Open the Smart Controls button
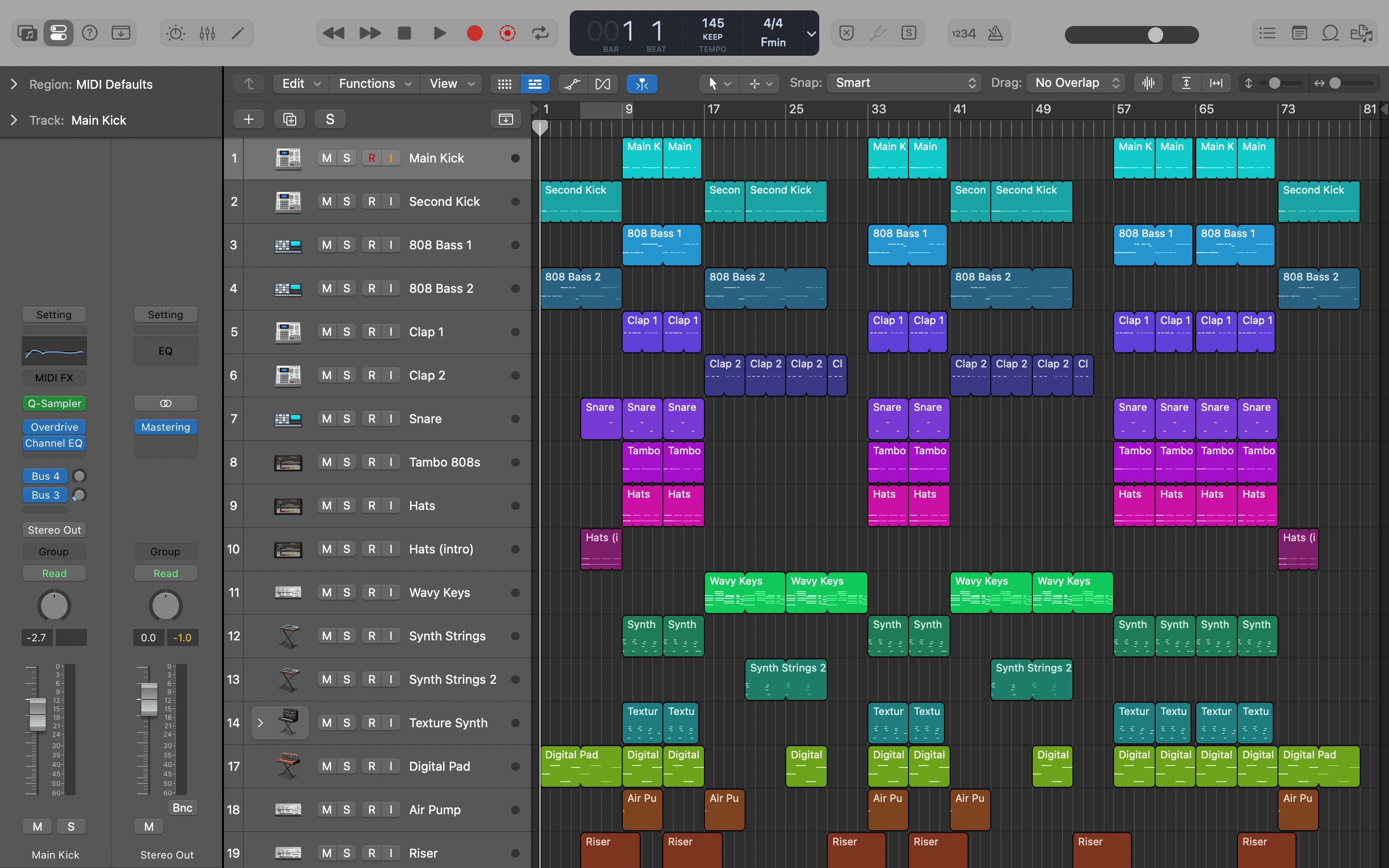 point(176,34)
